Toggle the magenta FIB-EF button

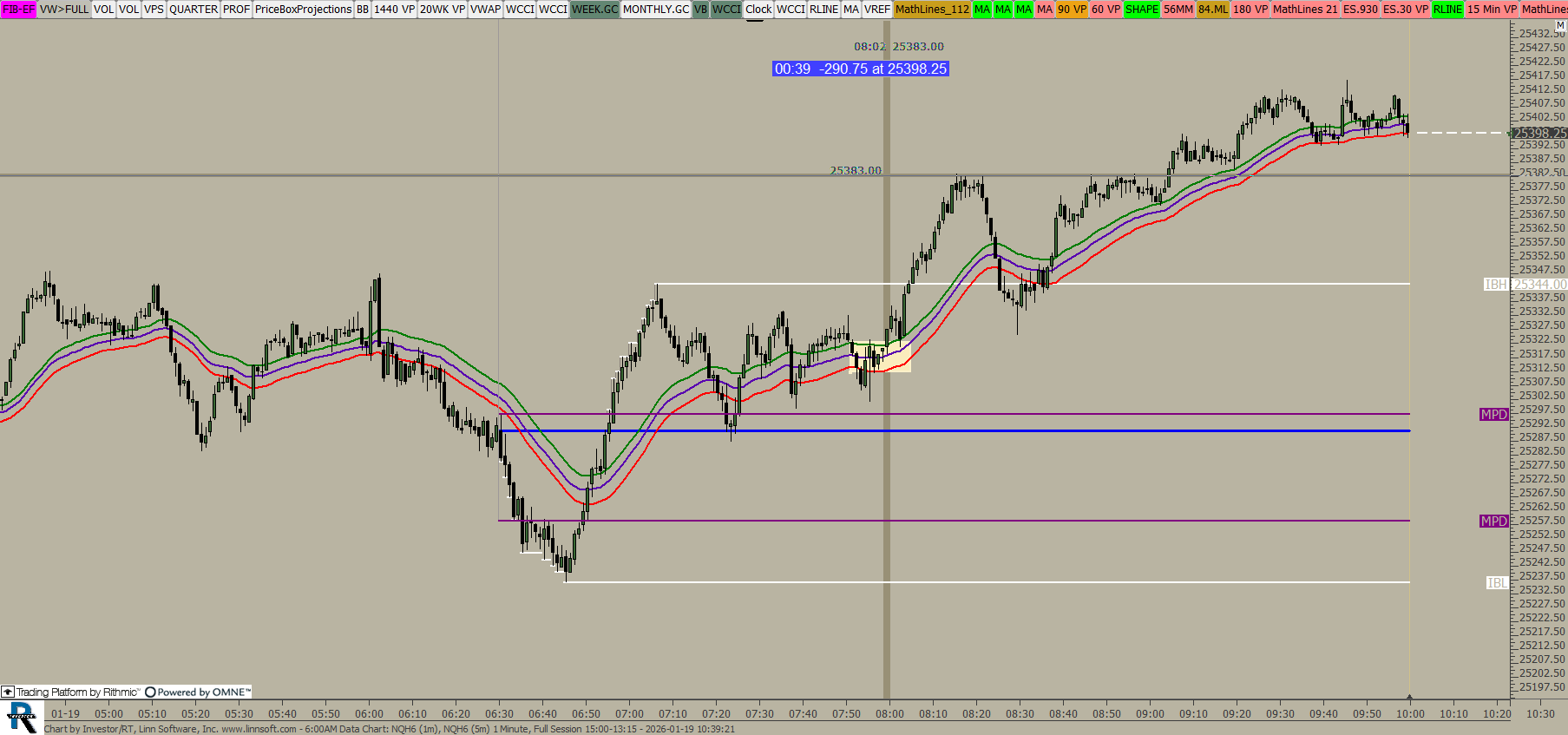pyautogui.click(x=18, y=10)
